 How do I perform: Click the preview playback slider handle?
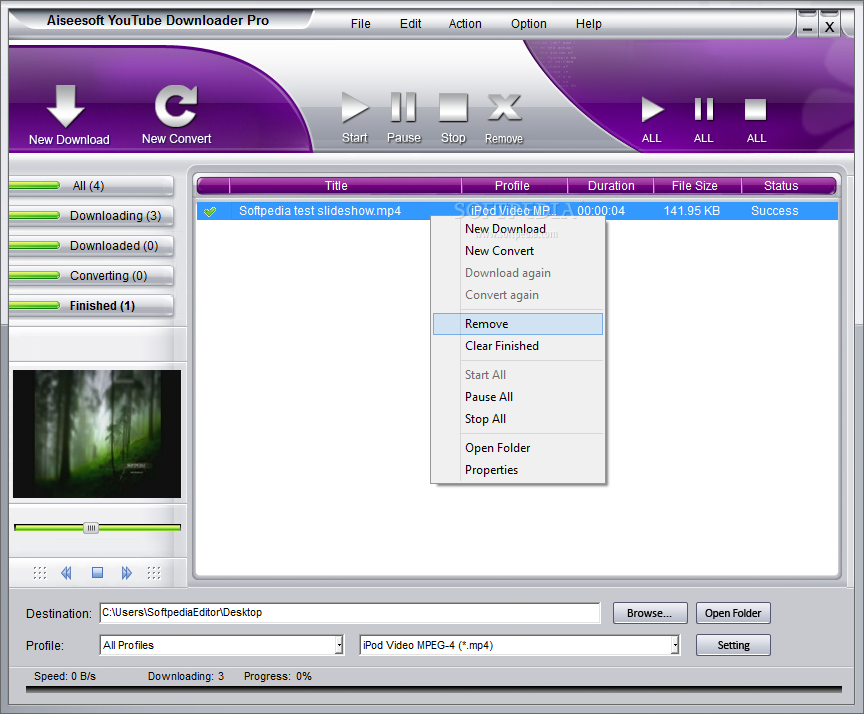(x=91, y=528)
